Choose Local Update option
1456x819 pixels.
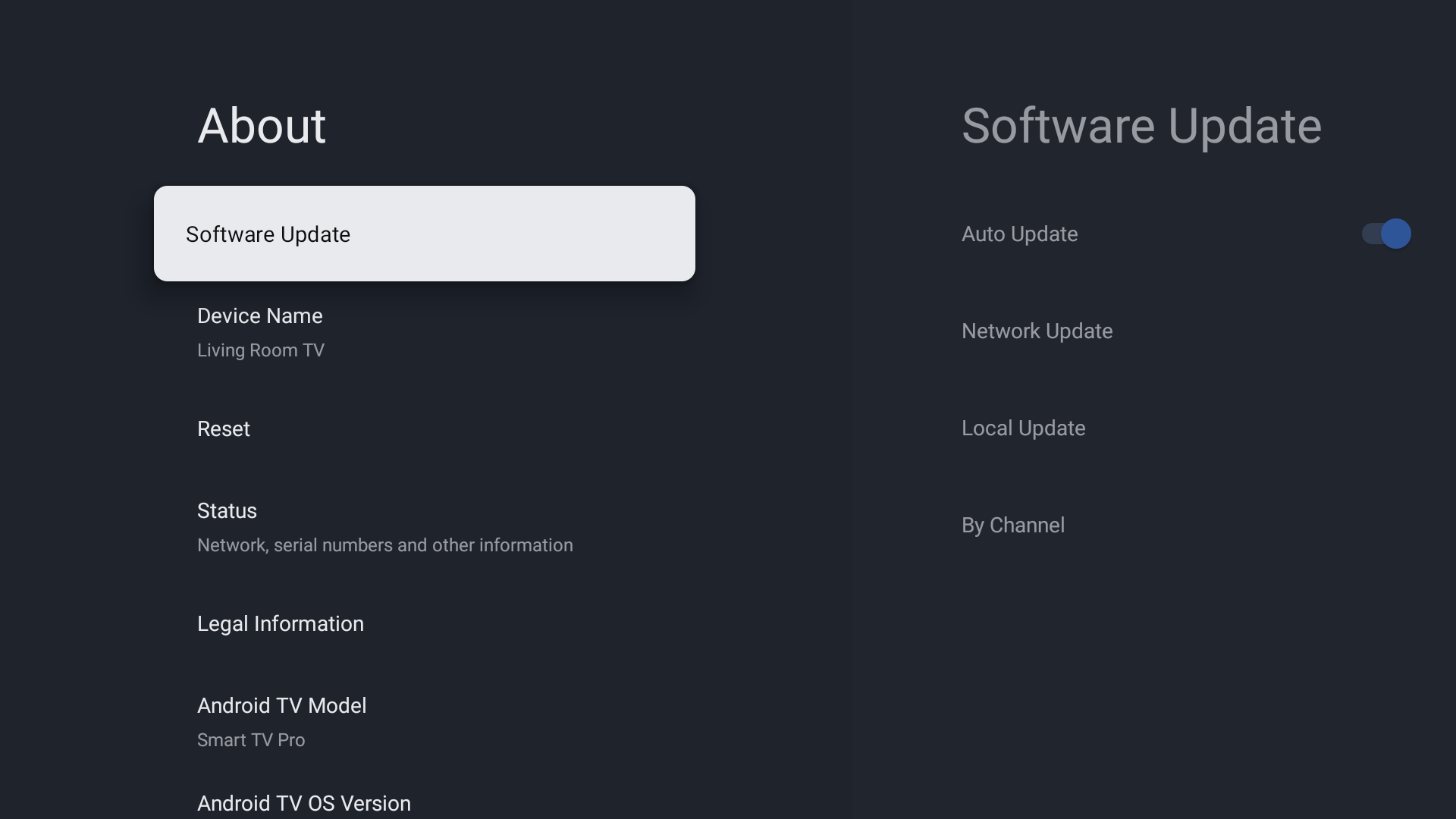point(1023,428)
